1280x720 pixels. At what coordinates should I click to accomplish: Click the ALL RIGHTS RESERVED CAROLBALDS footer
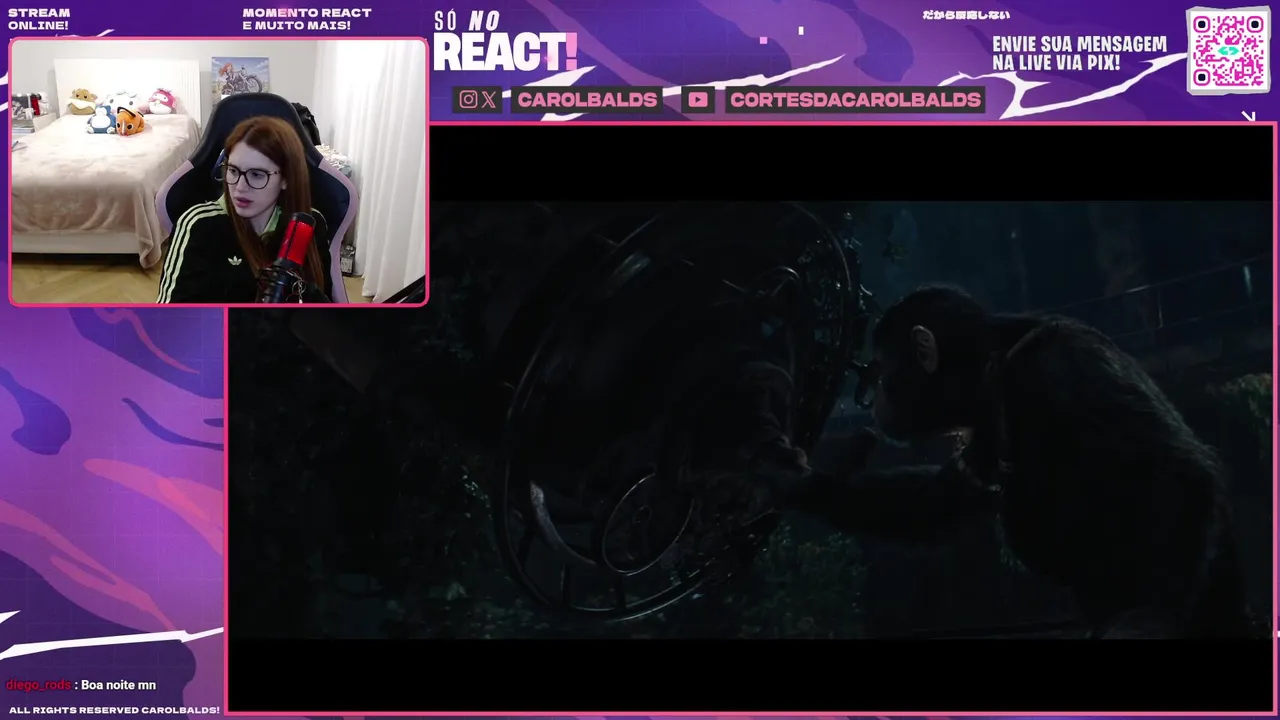tap(114, 710)
